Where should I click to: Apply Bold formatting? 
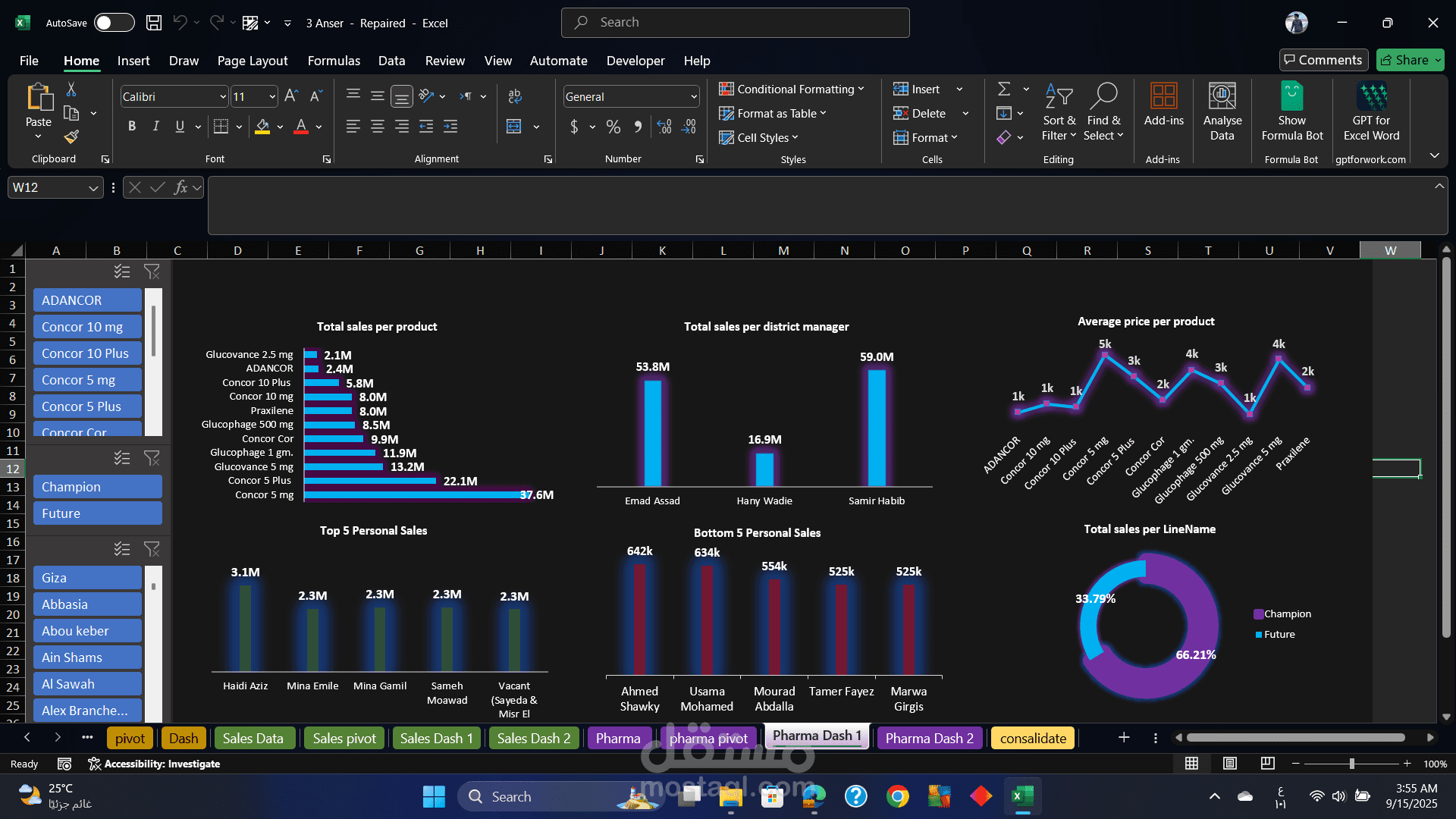(132, 127)
